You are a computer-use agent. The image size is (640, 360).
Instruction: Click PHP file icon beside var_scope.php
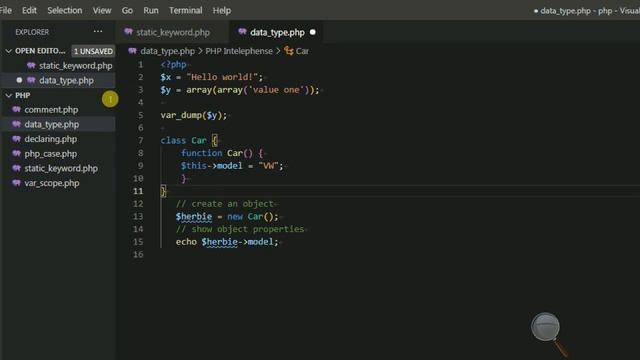pos(16,183)
